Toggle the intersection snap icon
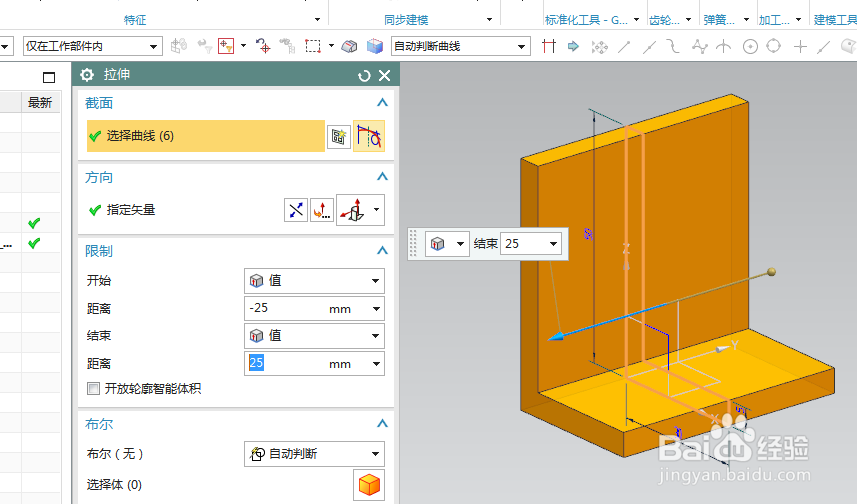Image resolution: width=857 pixels, height=504 pixels. tap(724, 46)
